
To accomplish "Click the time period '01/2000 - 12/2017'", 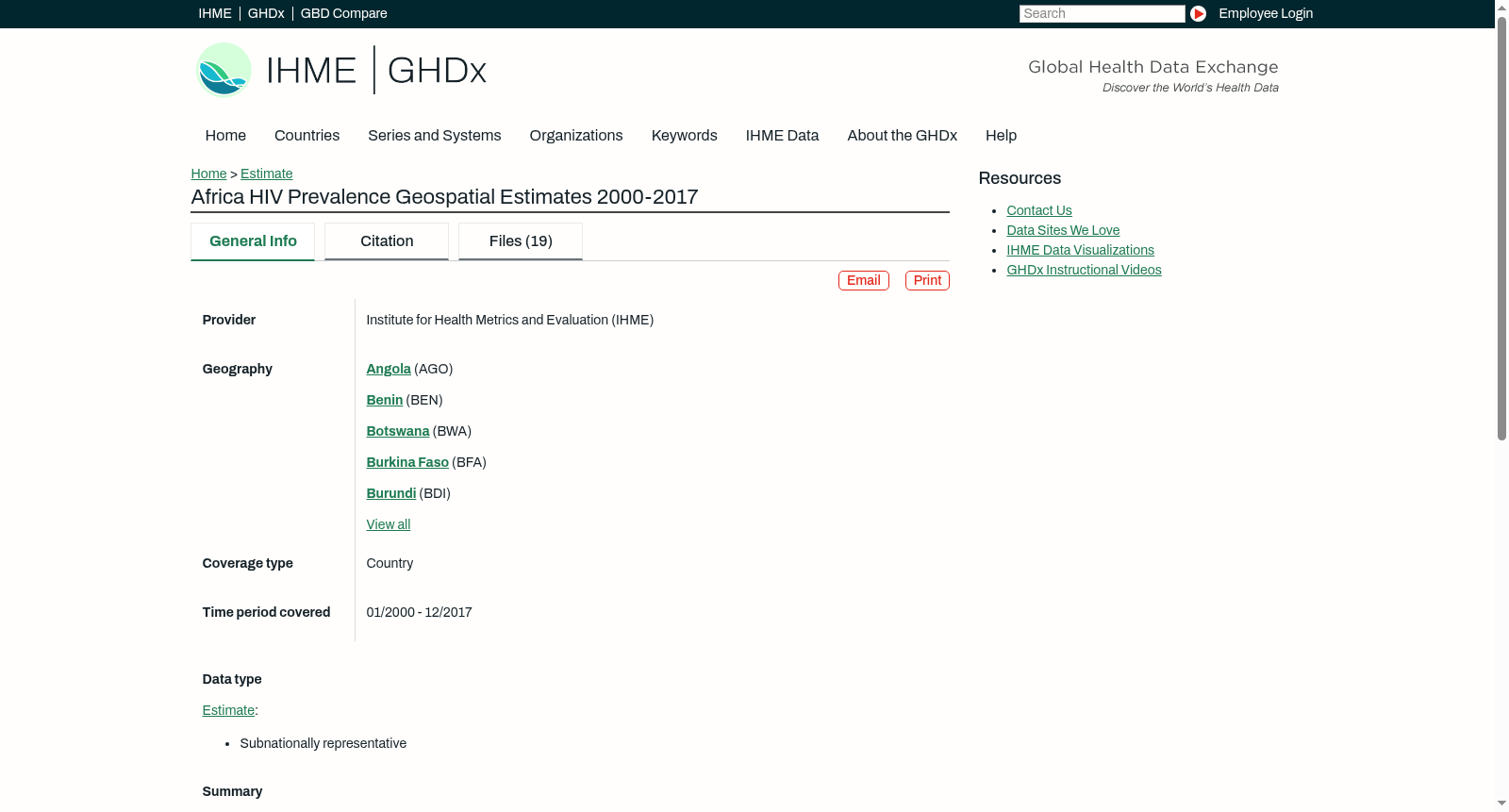I will 420,612.
